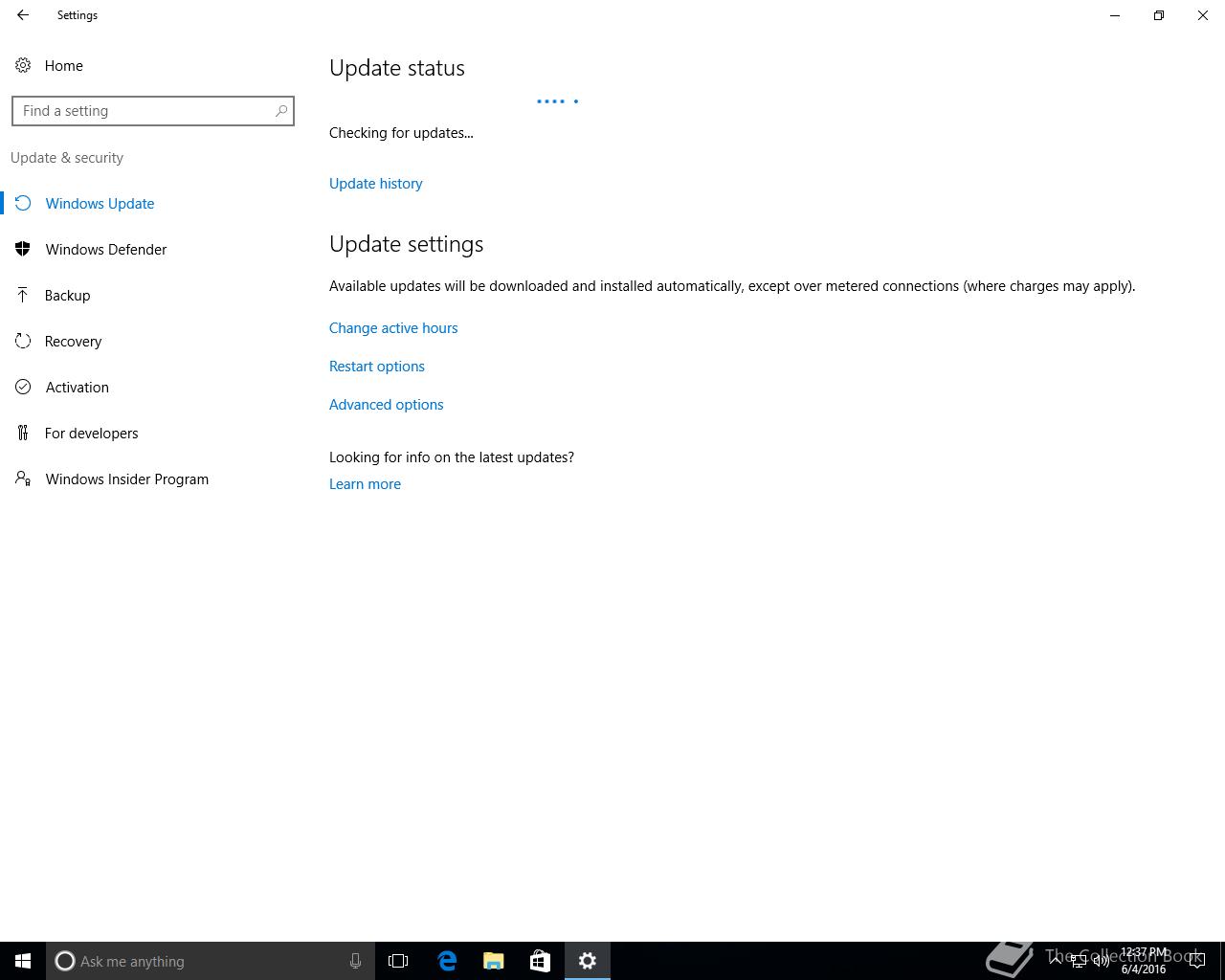Open the Backup section
This screenshot has height=980, width=1225.
67,296
